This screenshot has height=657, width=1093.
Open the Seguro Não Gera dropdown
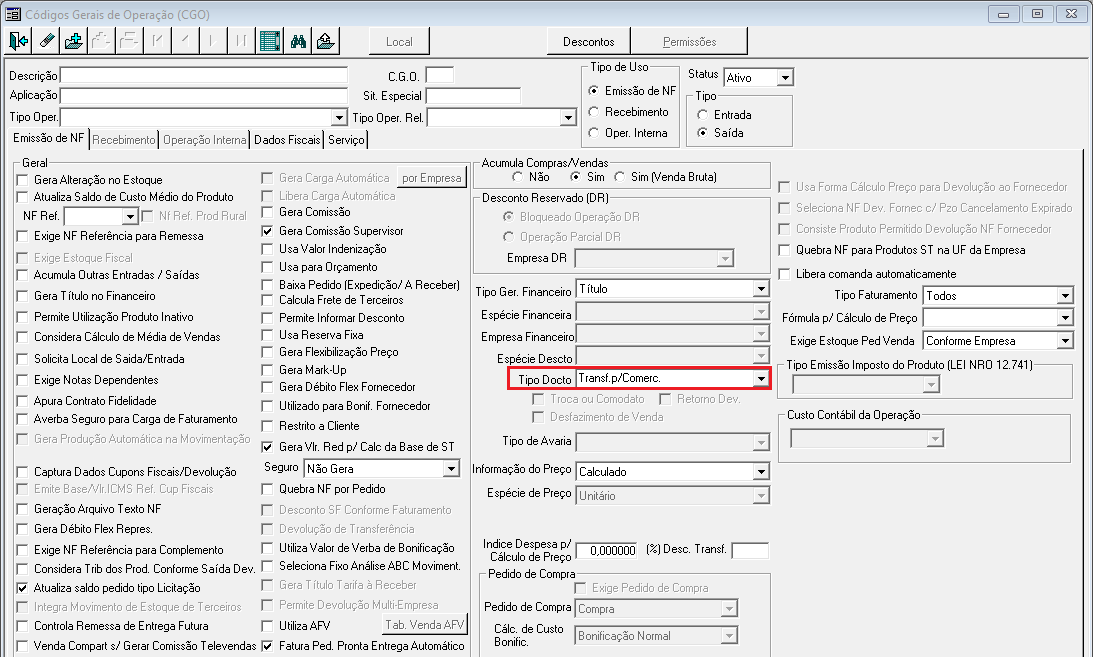(x=452, y=469)
